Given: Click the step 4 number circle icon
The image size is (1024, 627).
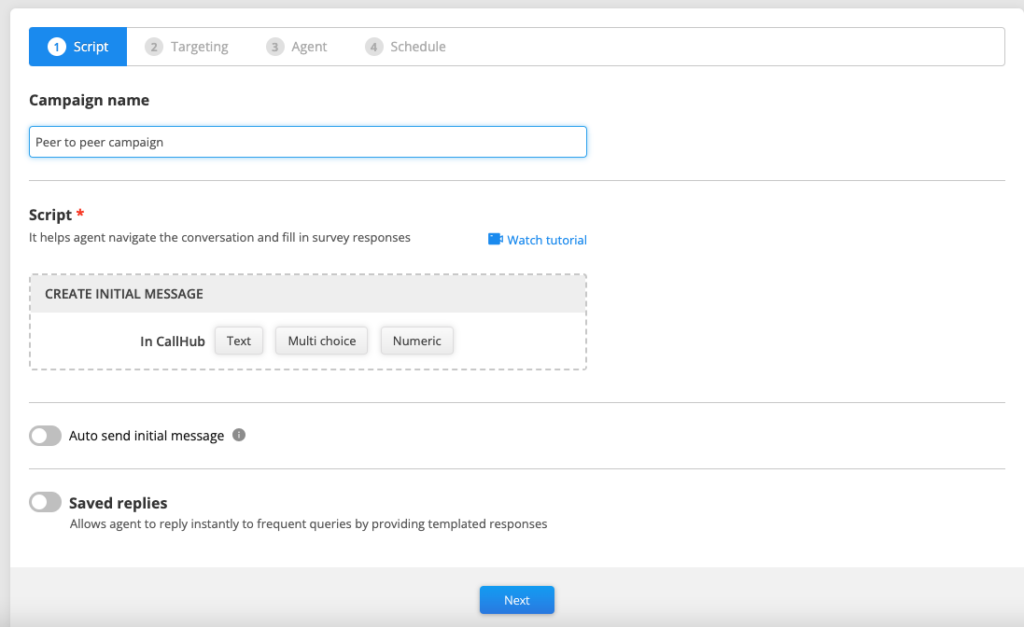Looking at the screenshot, I should tap(374, 46).
